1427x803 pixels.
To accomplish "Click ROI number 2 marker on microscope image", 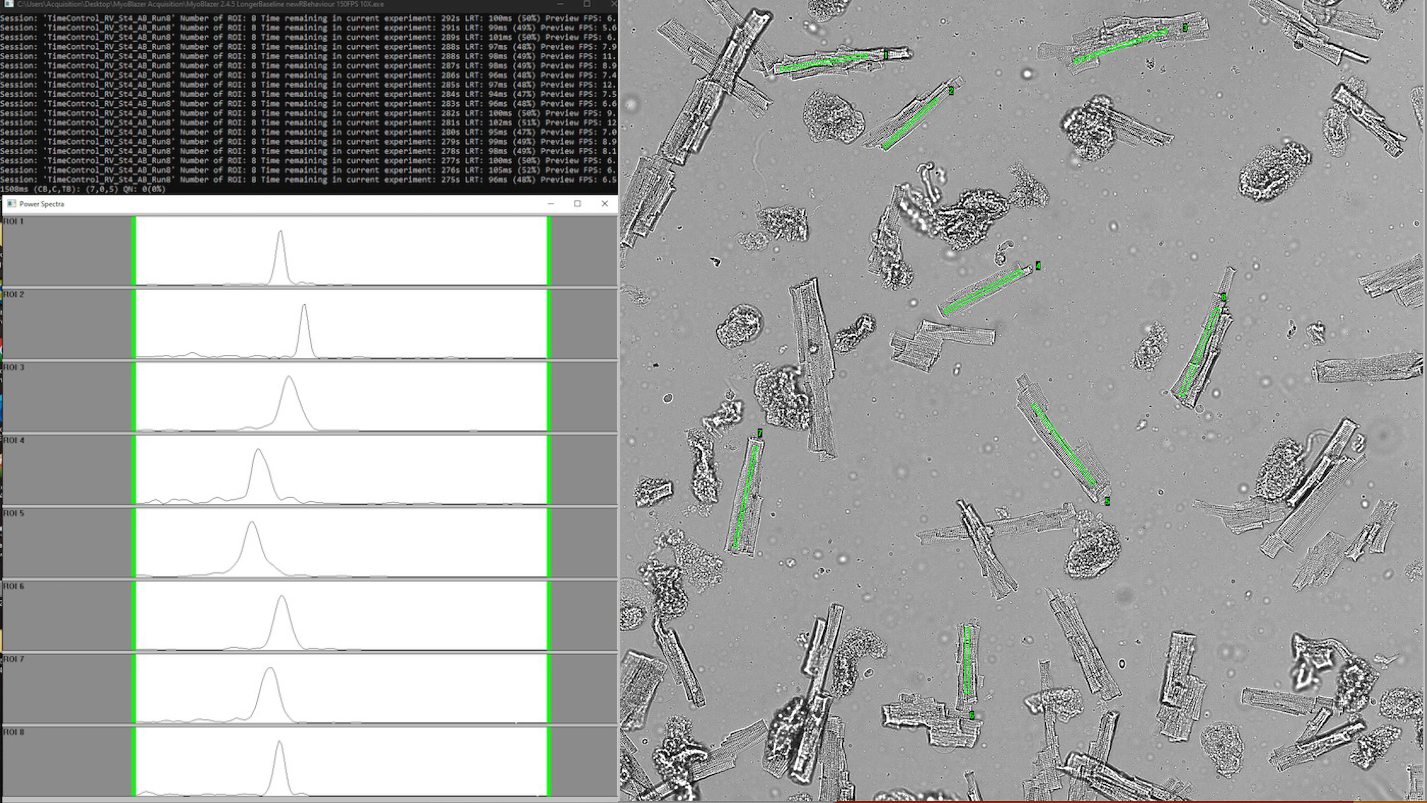I will click(951, 91).
